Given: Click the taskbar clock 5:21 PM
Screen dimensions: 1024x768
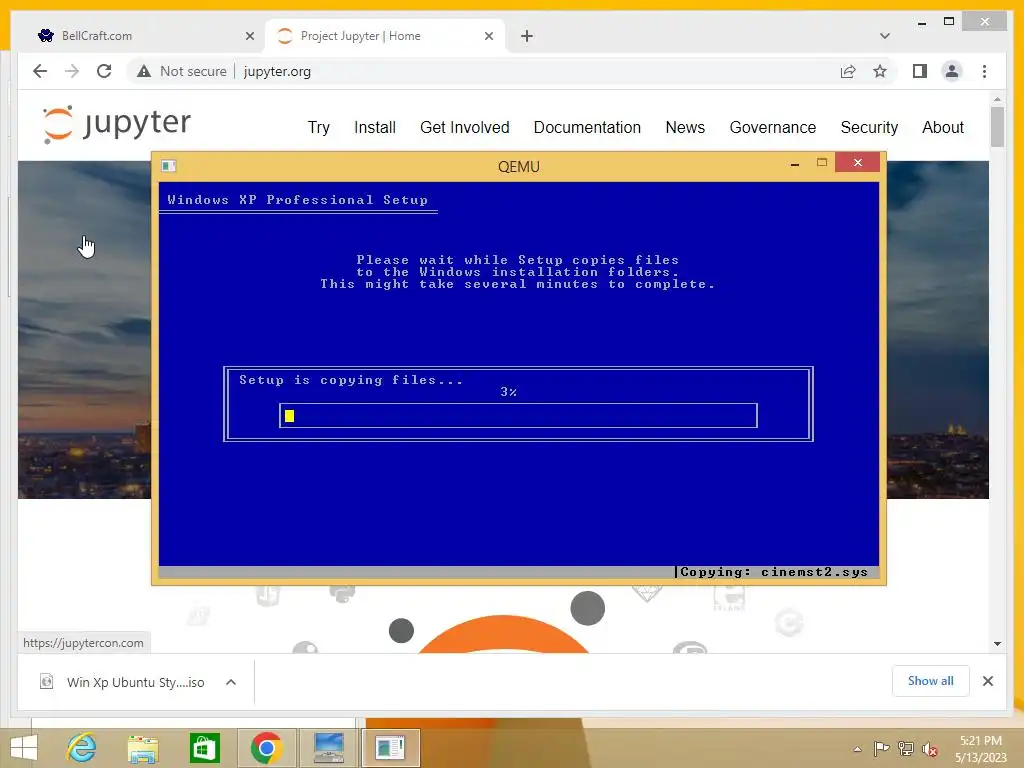Looking at the screenshot, I should [980, 741].
